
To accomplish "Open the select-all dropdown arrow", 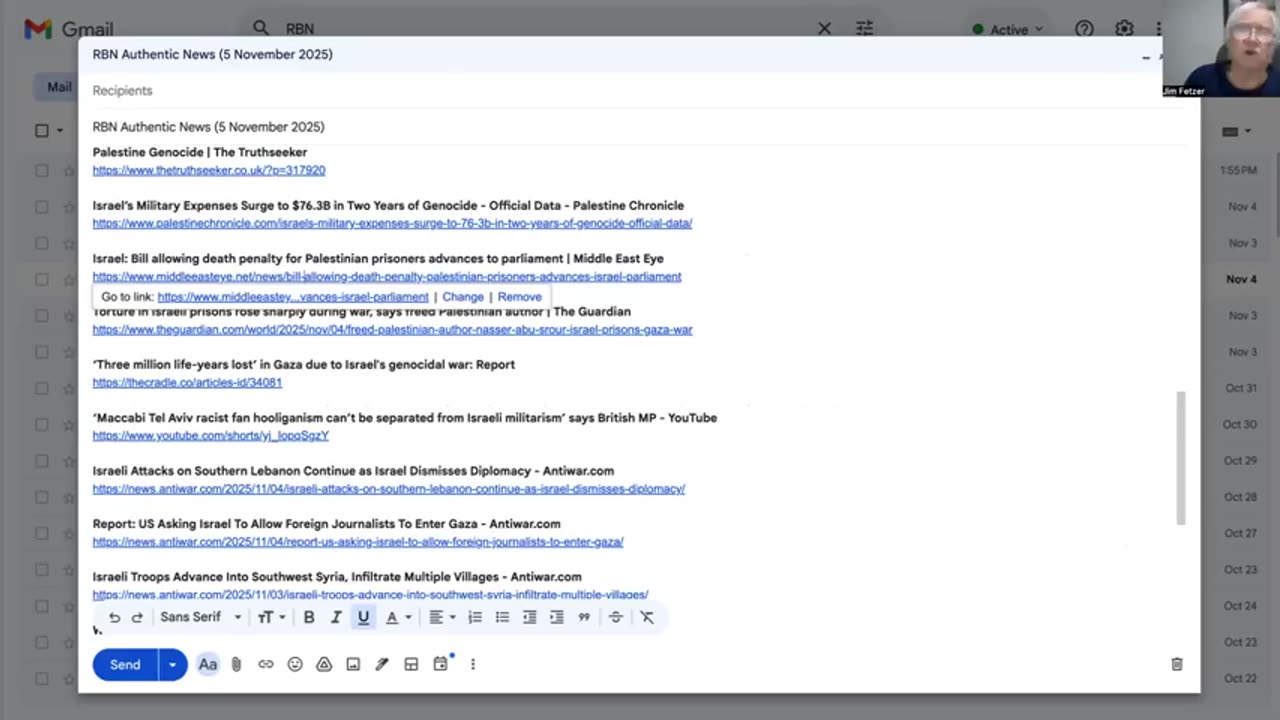I will click(60, 130).
